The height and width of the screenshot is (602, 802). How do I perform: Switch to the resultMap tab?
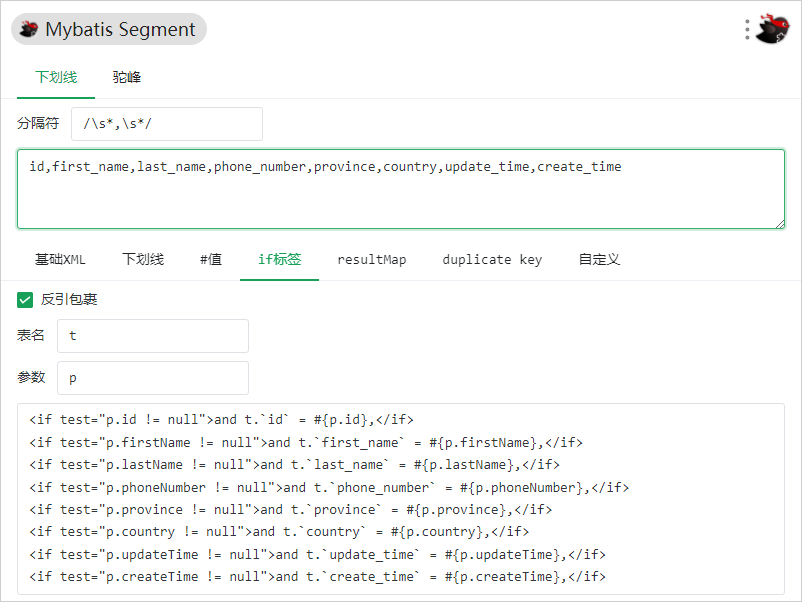[x=372, y=259]
